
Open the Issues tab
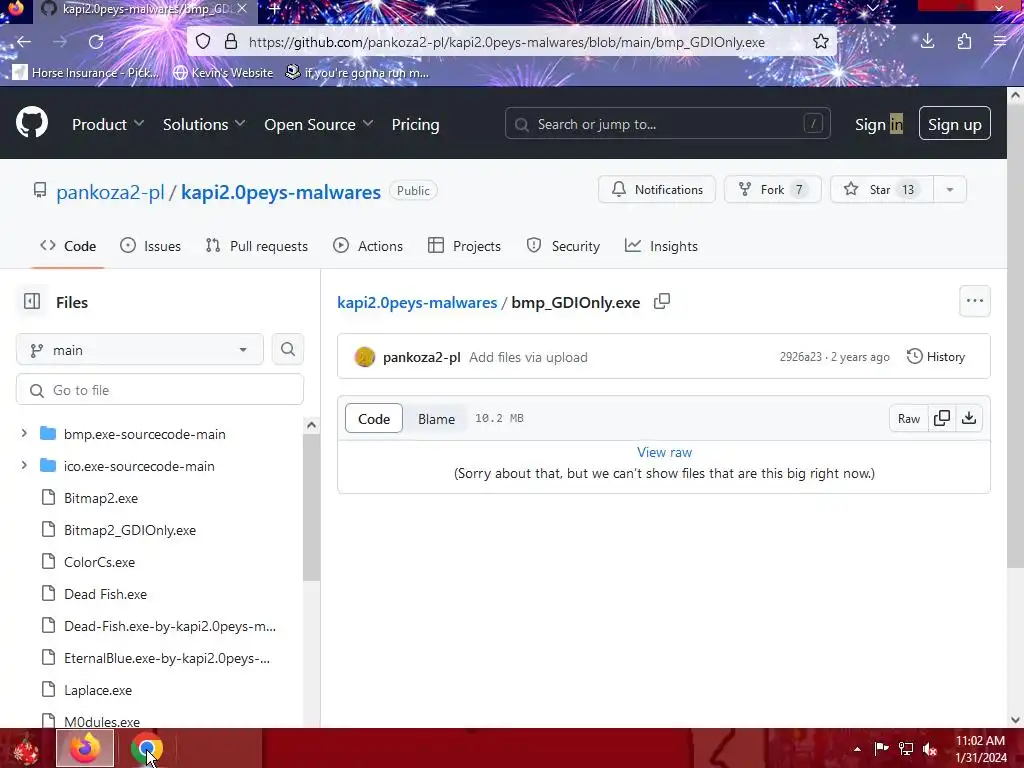coord(151,246)
